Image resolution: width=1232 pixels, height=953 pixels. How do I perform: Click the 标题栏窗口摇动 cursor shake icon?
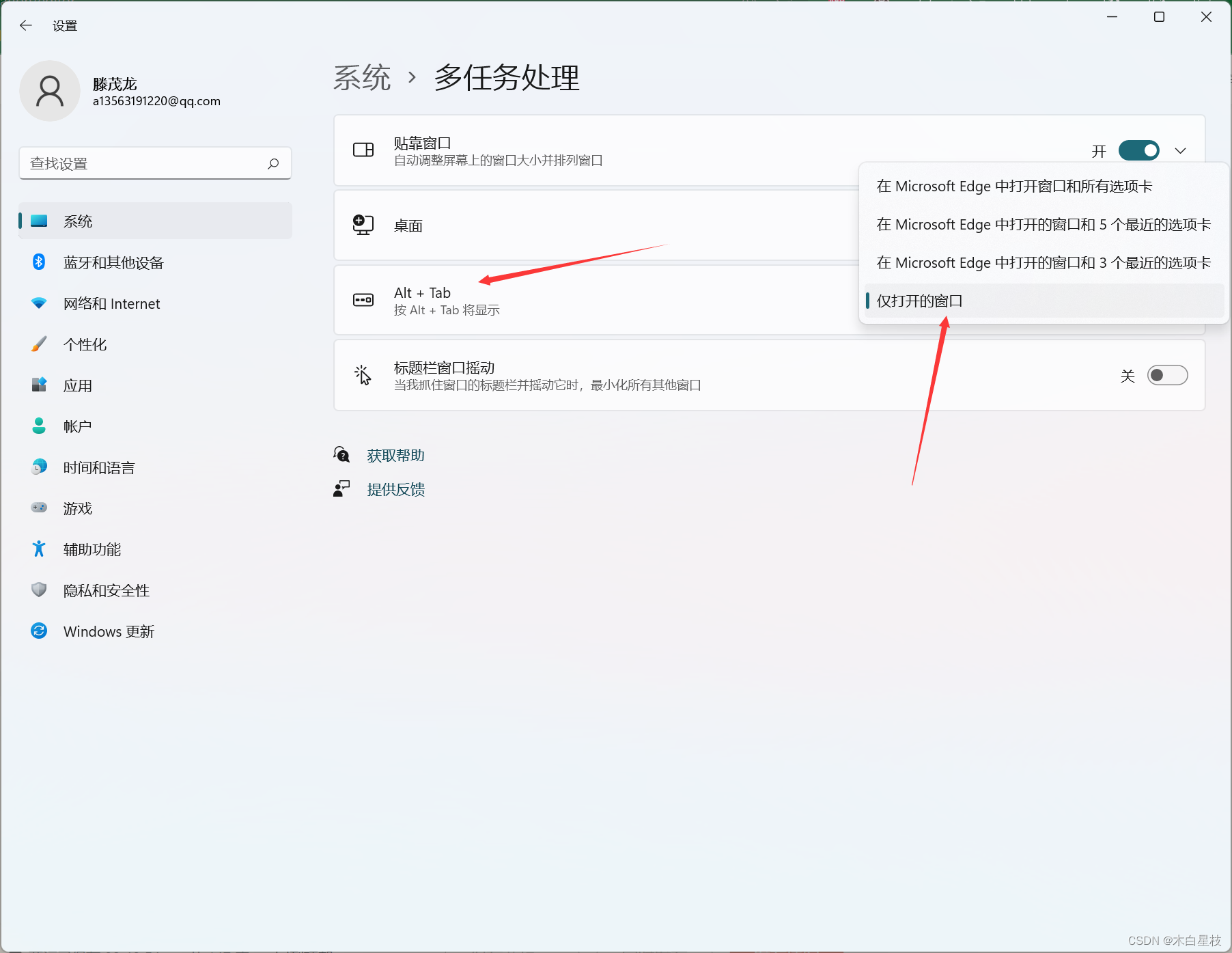363,375
